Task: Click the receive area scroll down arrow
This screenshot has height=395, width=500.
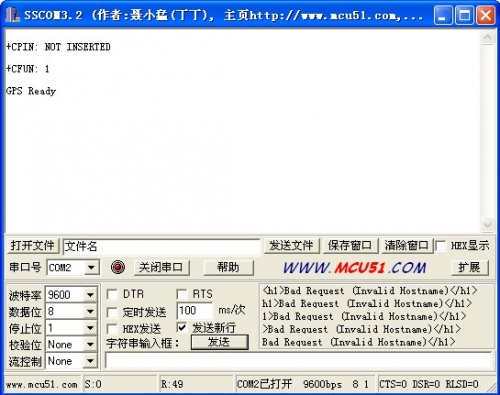Action: click(x=487, y=225)
